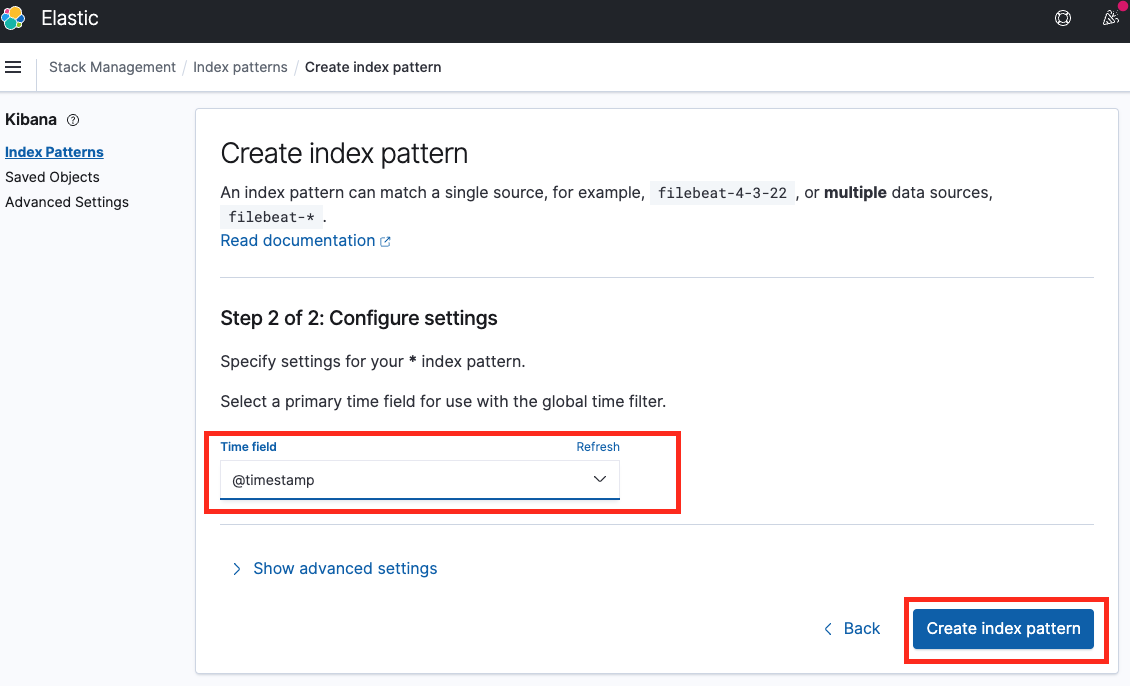Click the Kibana sidebar heading
Screen dimensions: 1130x686
tap(31, 120)
